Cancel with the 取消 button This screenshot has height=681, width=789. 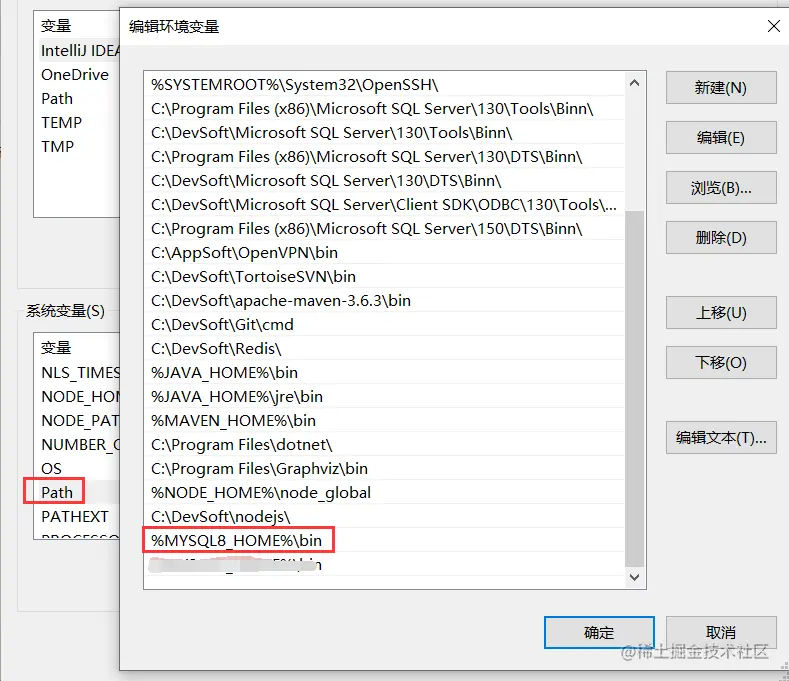[x=721, y=632]
